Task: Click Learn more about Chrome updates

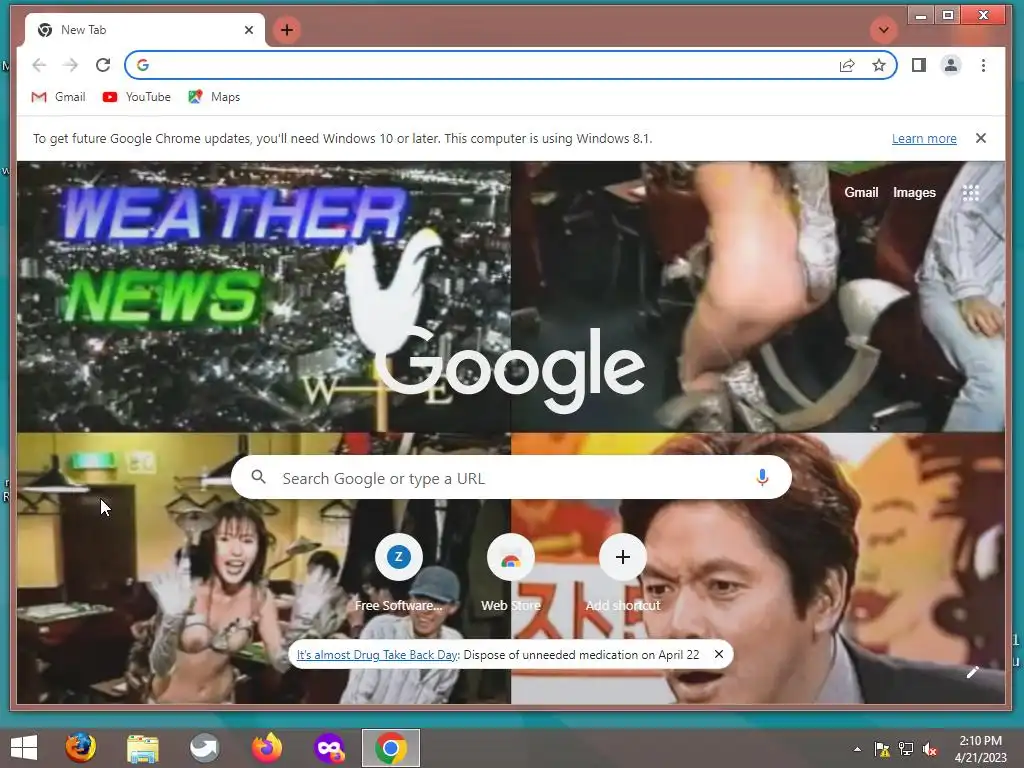Action: coord(924,138)
